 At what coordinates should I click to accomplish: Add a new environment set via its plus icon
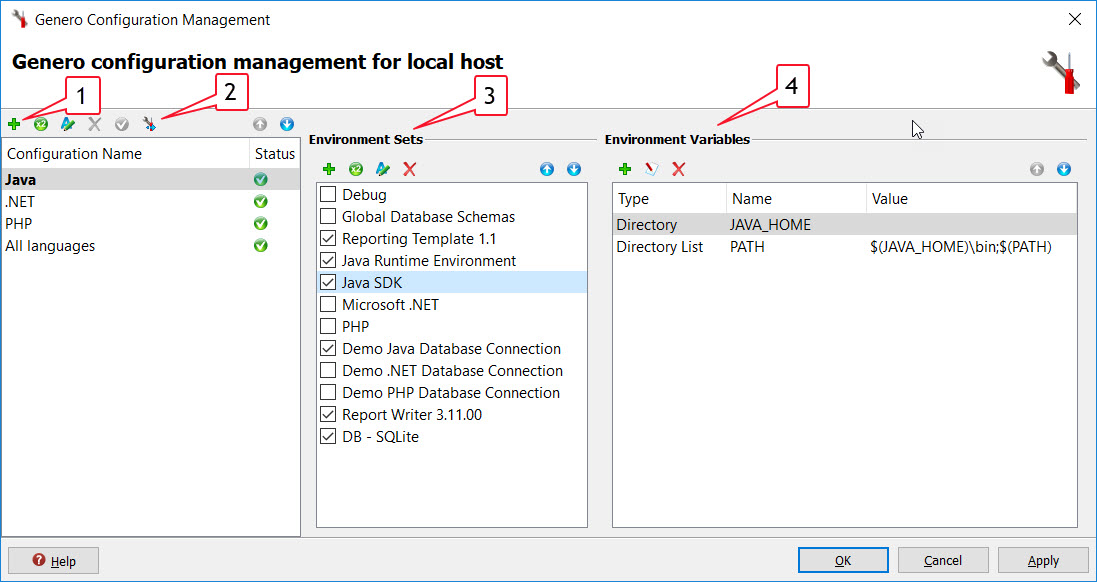[329, 169]
